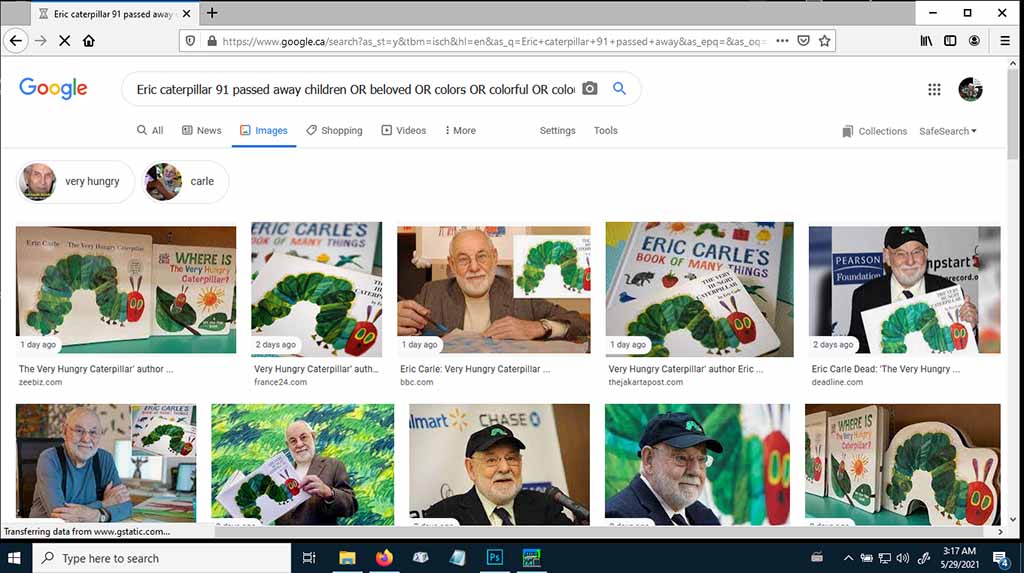The width and height of the screenshot is (1024, 573).
Task: Open File Explorer from the taskbar
Action: (347, 558)
